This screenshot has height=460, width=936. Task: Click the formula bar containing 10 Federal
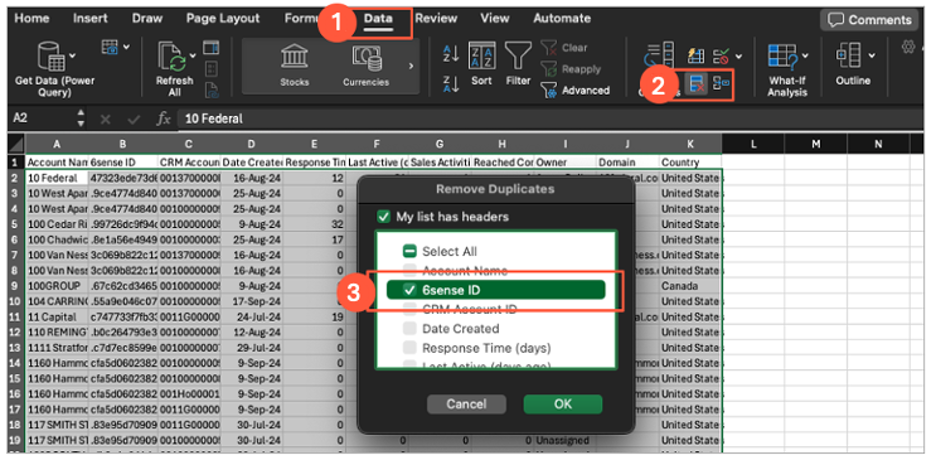pos(549,119)
